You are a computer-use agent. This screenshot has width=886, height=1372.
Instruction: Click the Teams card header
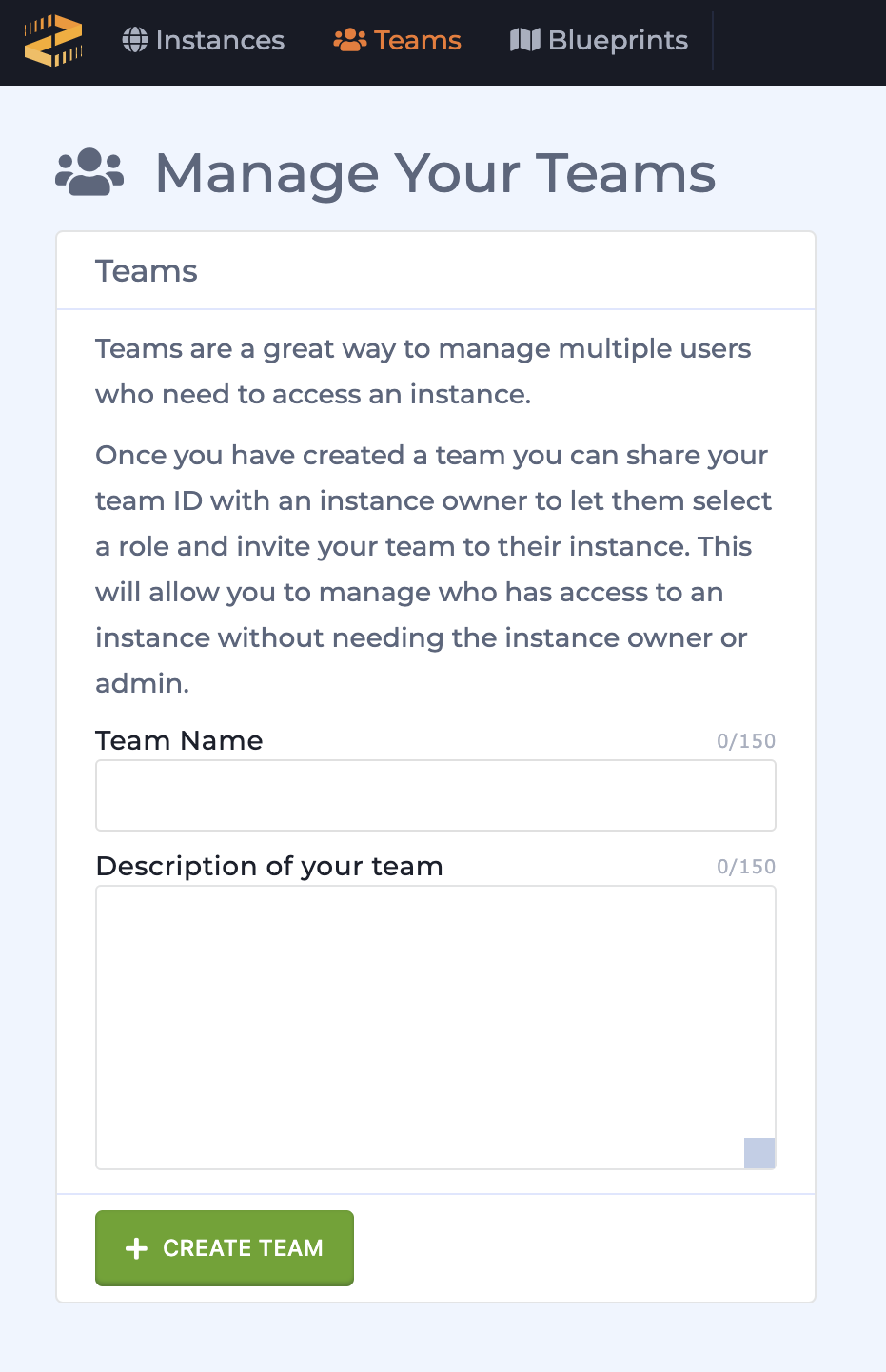tap(436, 271)
